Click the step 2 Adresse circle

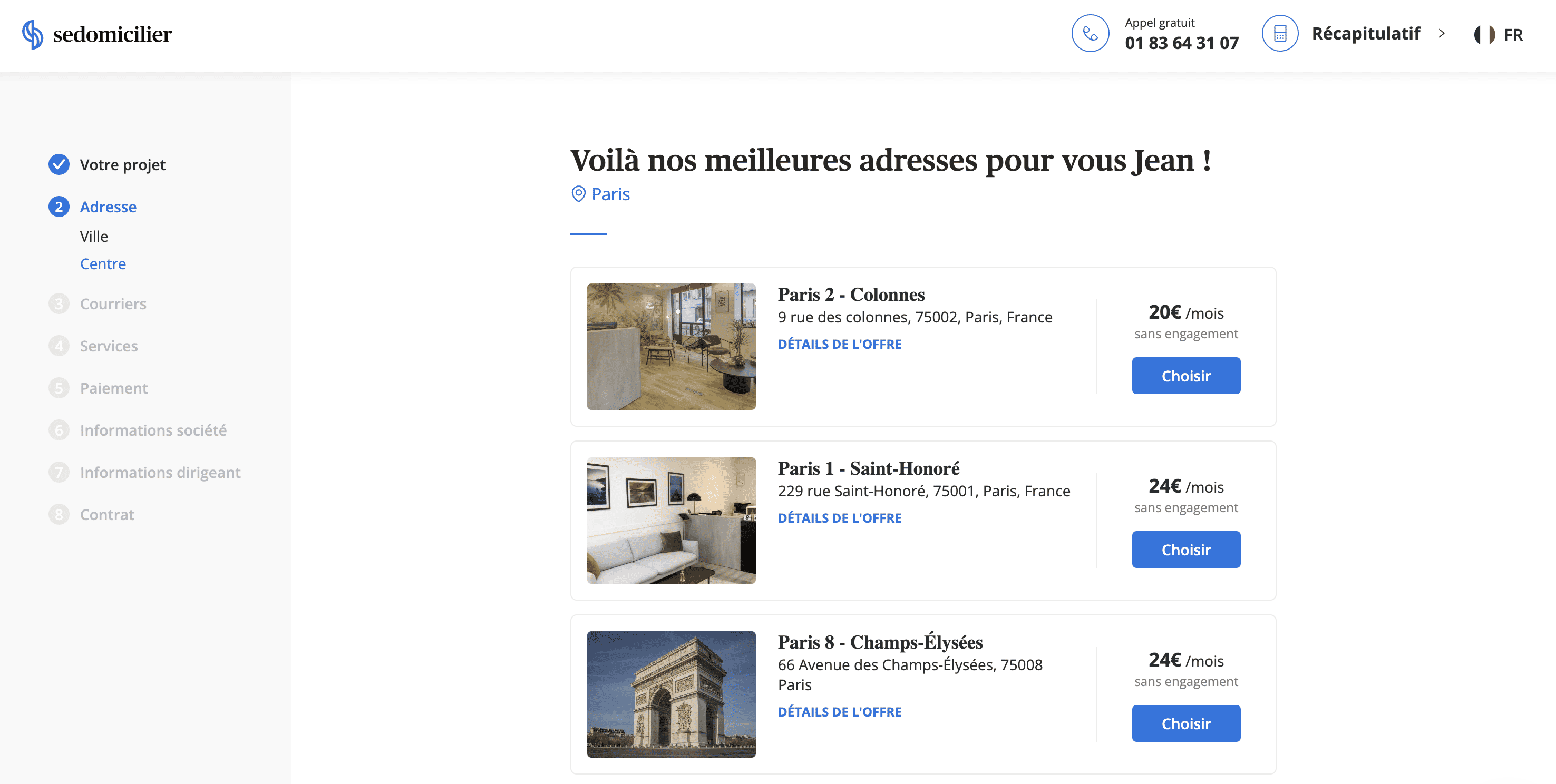tap(59, 207)
